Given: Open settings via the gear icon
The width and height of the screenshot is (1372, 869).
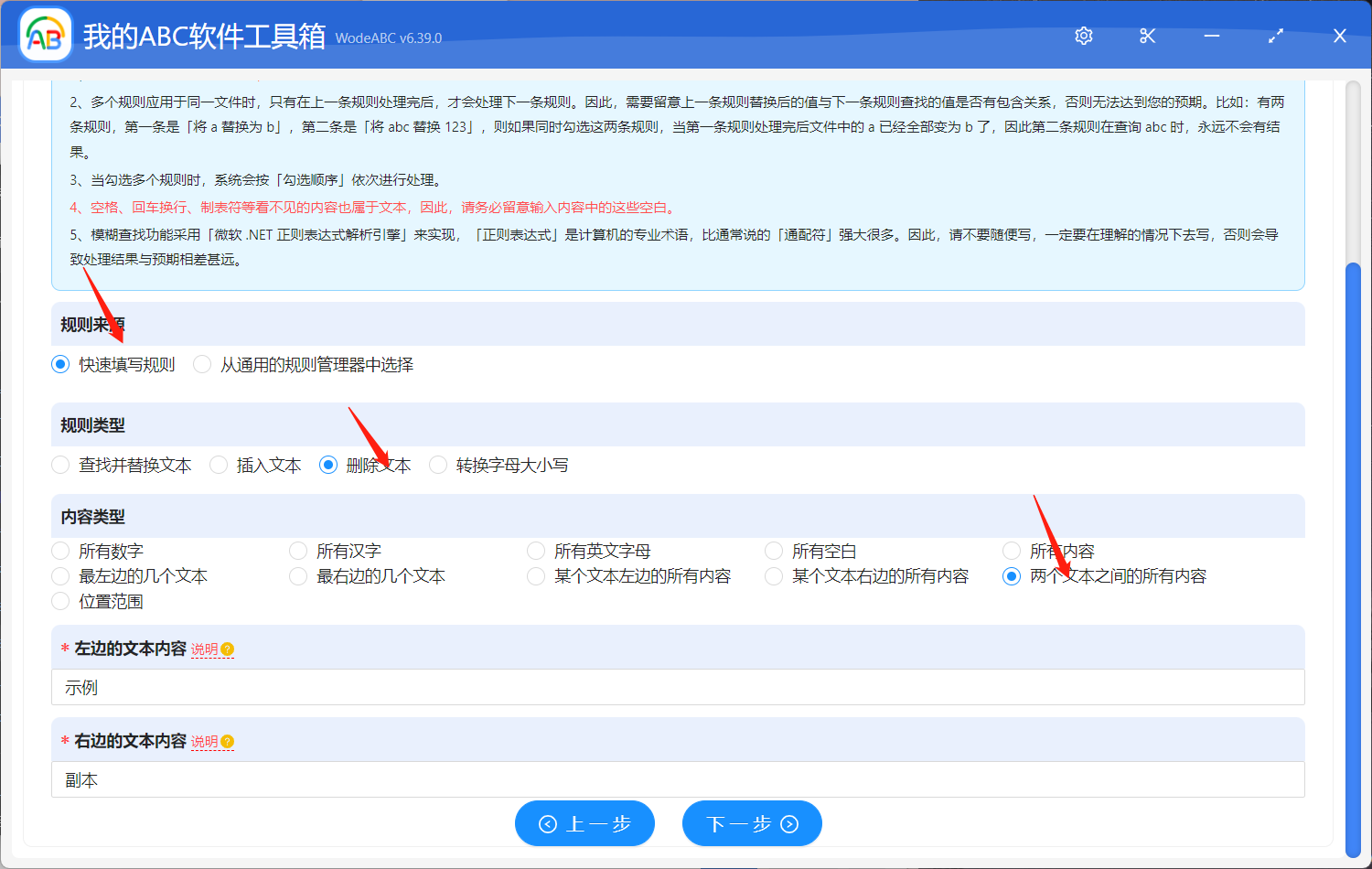Looking at the screenshot, I should pos(1084,36).
